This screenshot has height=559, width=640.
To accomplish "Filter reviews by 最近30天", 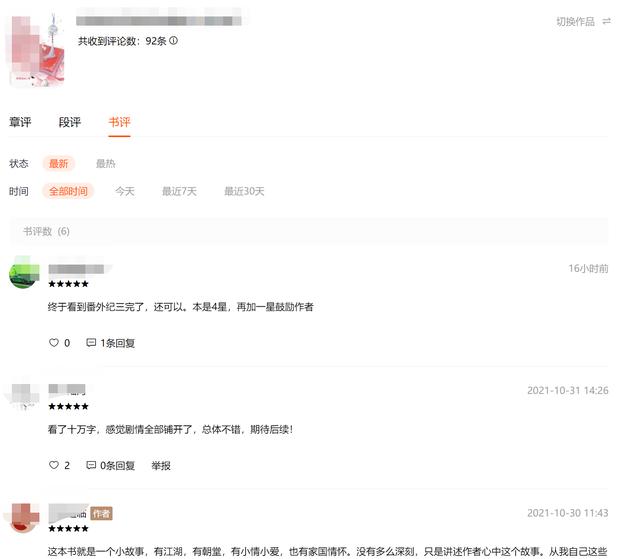I will 244,191.
